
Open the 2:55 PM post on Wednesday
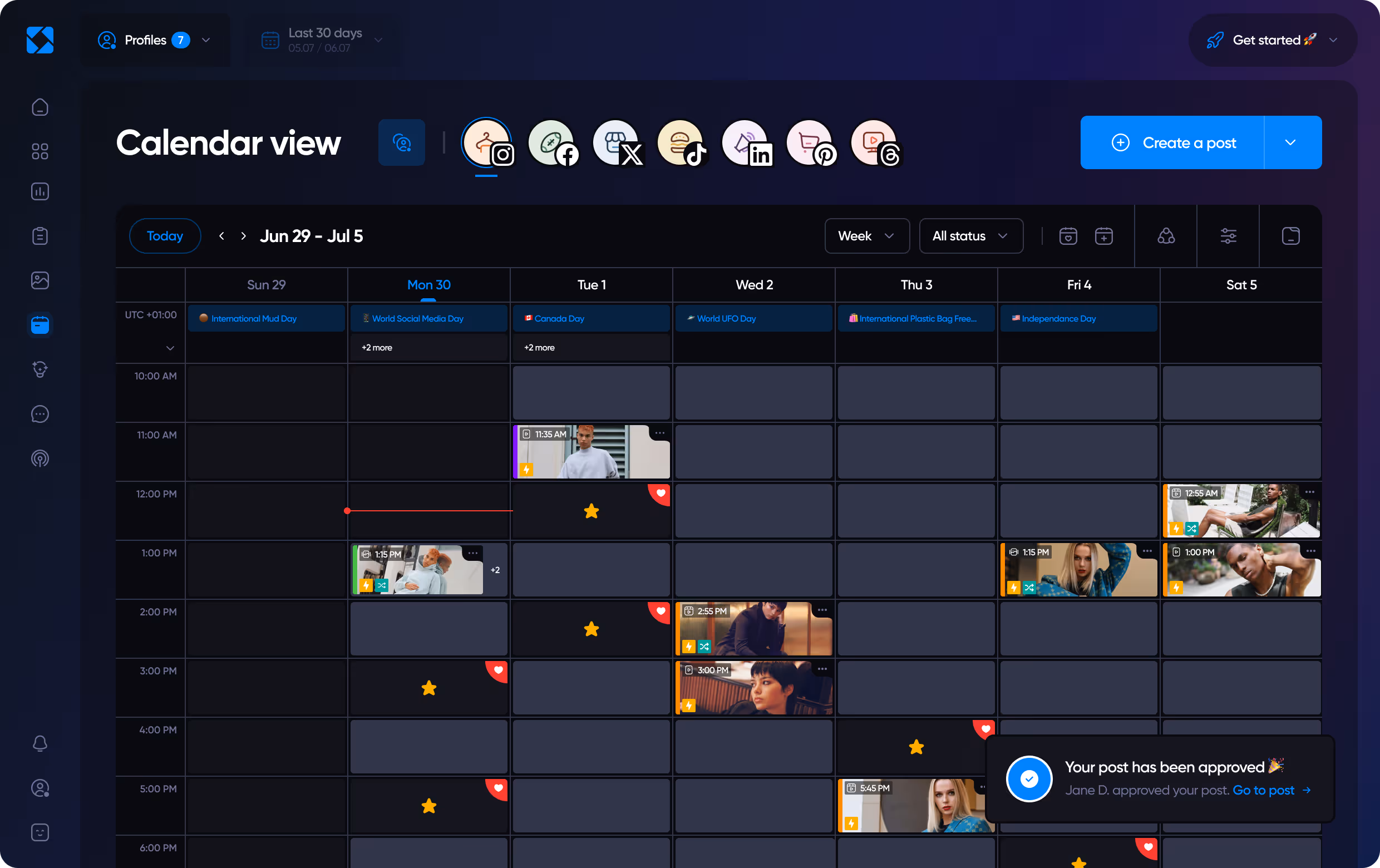click(754, 629)
